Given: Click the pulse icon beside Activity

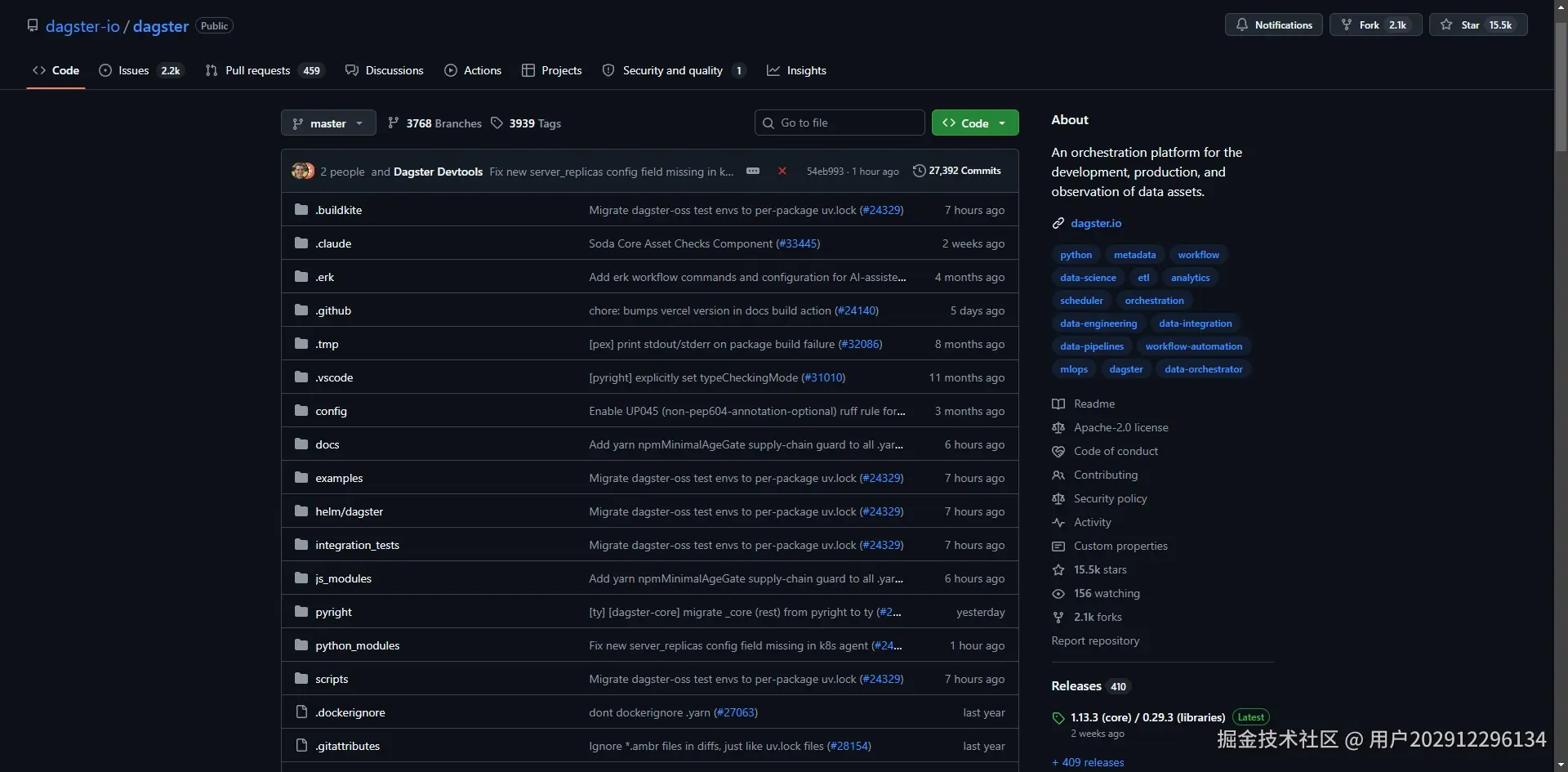Looking at the screenshot, I should (x=1058, y=522).
